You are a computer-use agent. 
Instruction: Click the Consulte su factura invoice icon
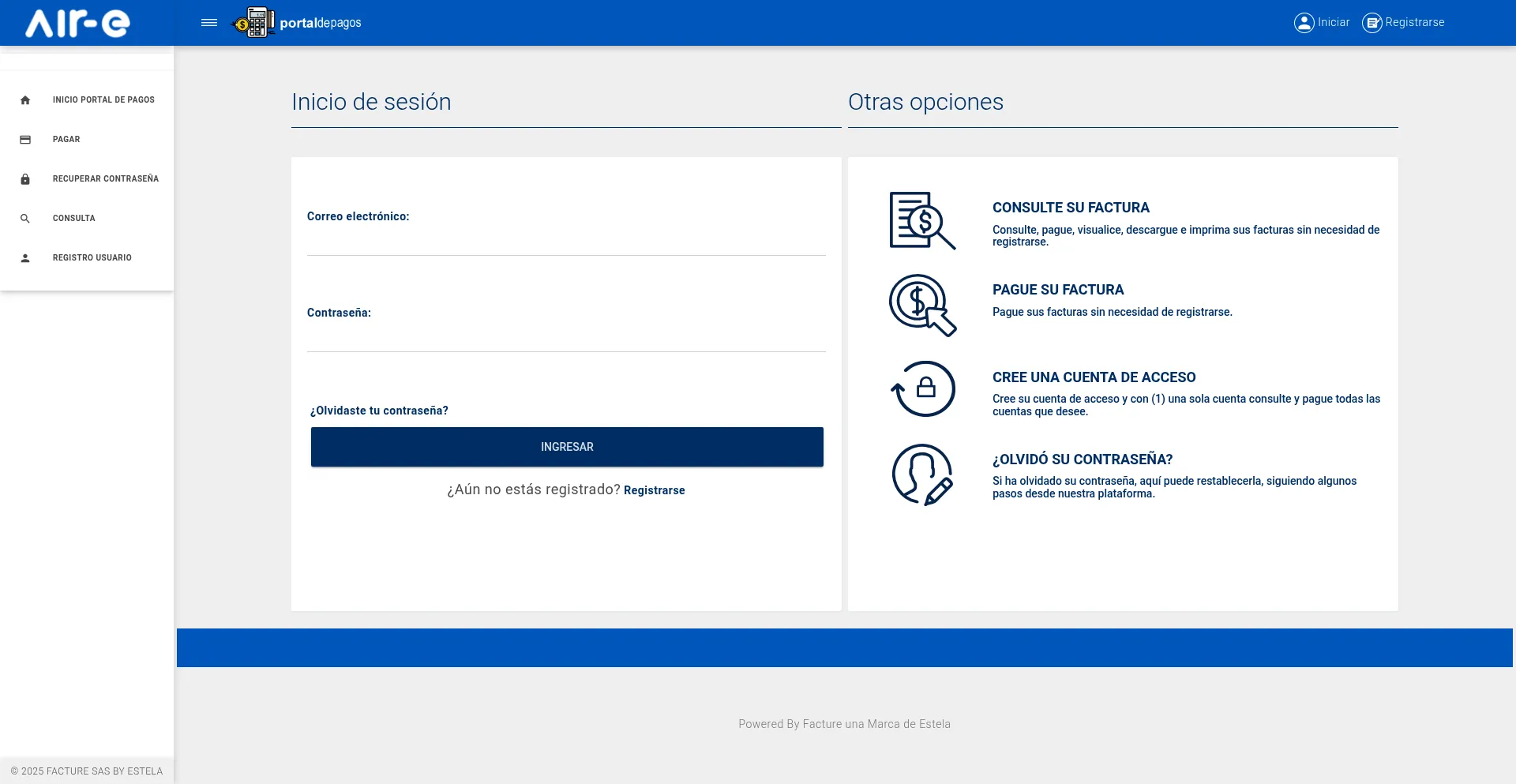[x=921, y=221]
